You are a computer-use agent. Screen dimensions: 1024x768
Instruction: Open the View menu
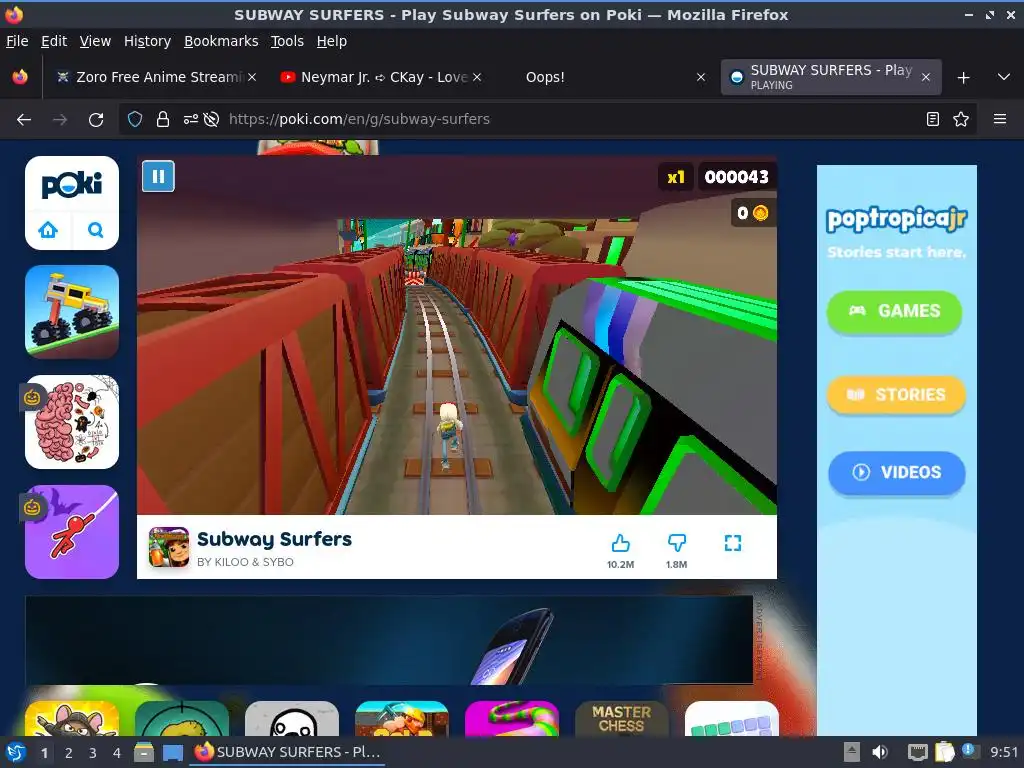click(95, 41)
